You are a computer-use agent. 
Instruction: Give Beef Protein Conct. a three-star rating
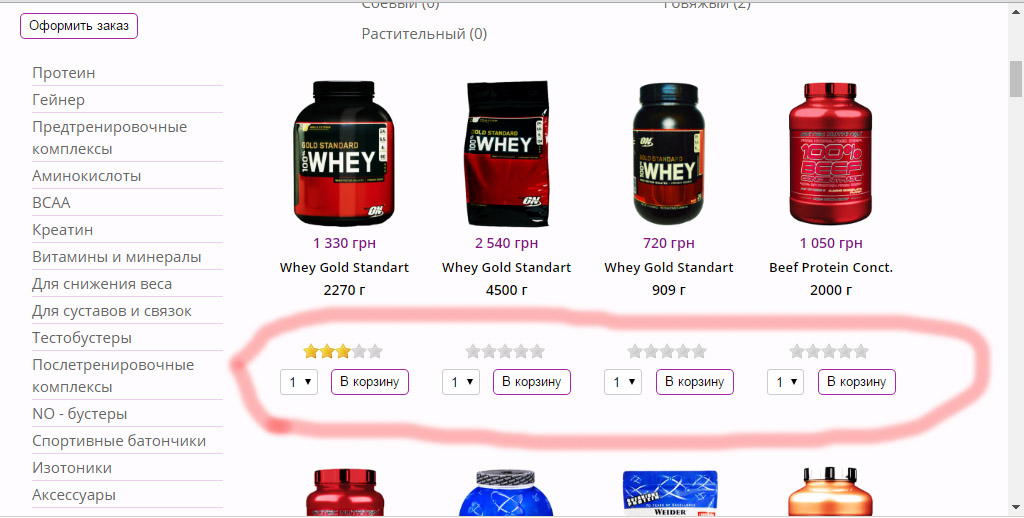point(829,351)
